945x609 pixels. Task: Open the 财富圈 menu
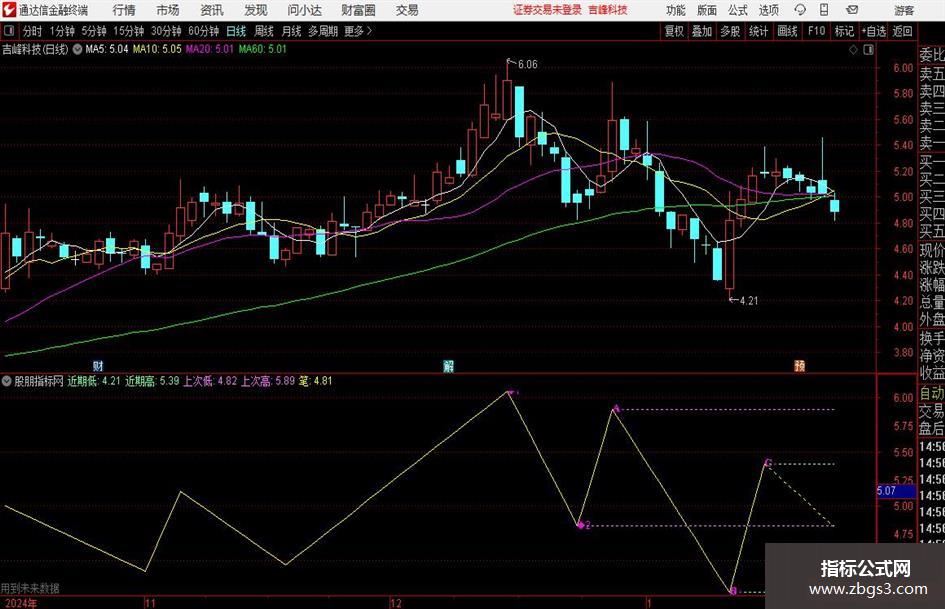[x=358, y=10]
